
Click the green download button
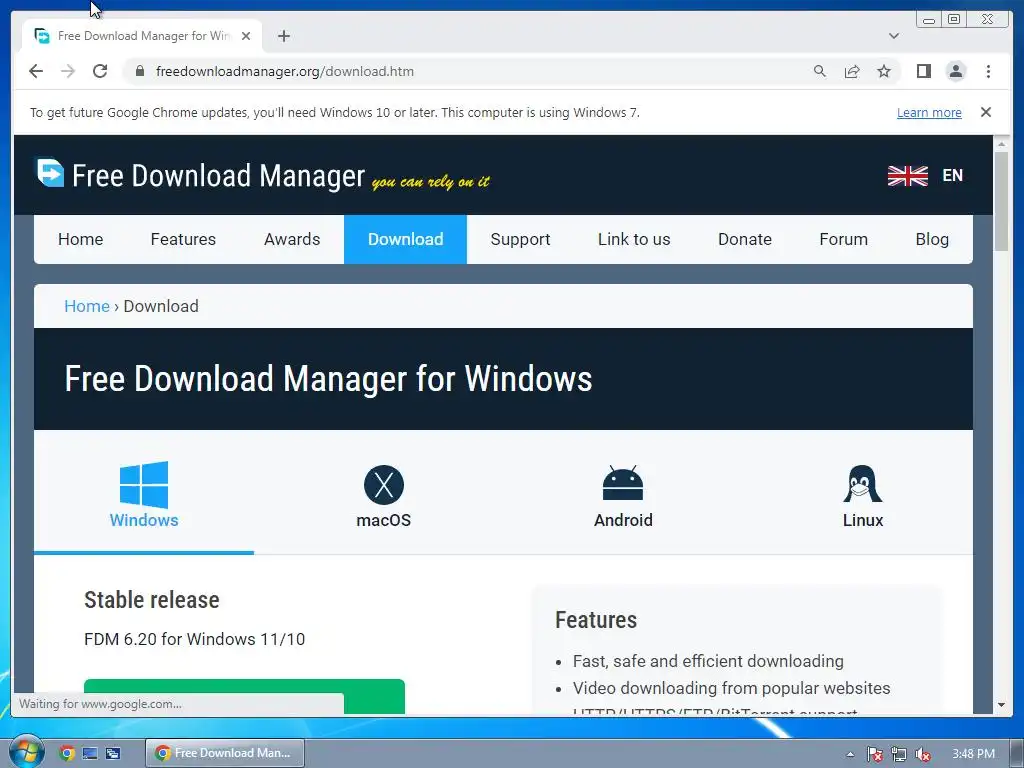pos(244,696)
